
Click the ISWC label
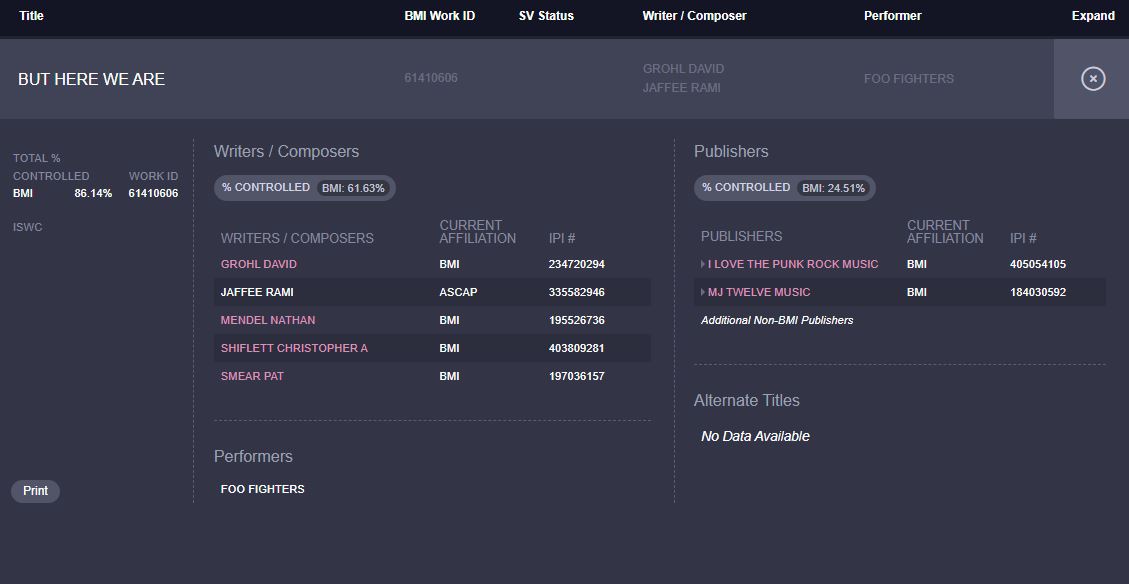pos(27,228)
